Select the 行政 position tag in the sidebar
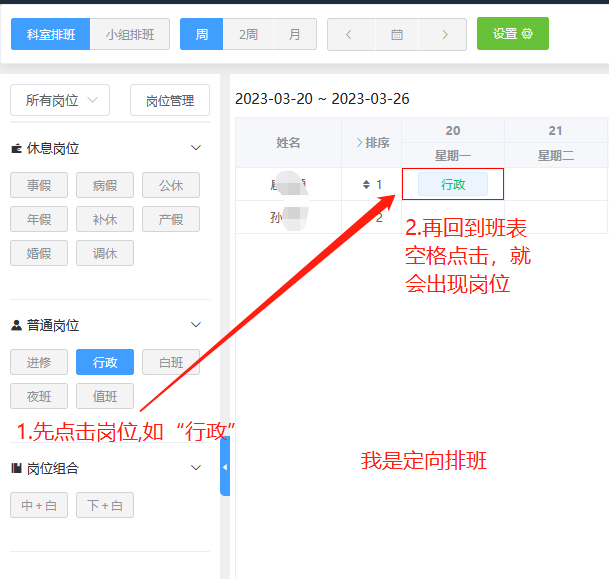 point(105,362)
